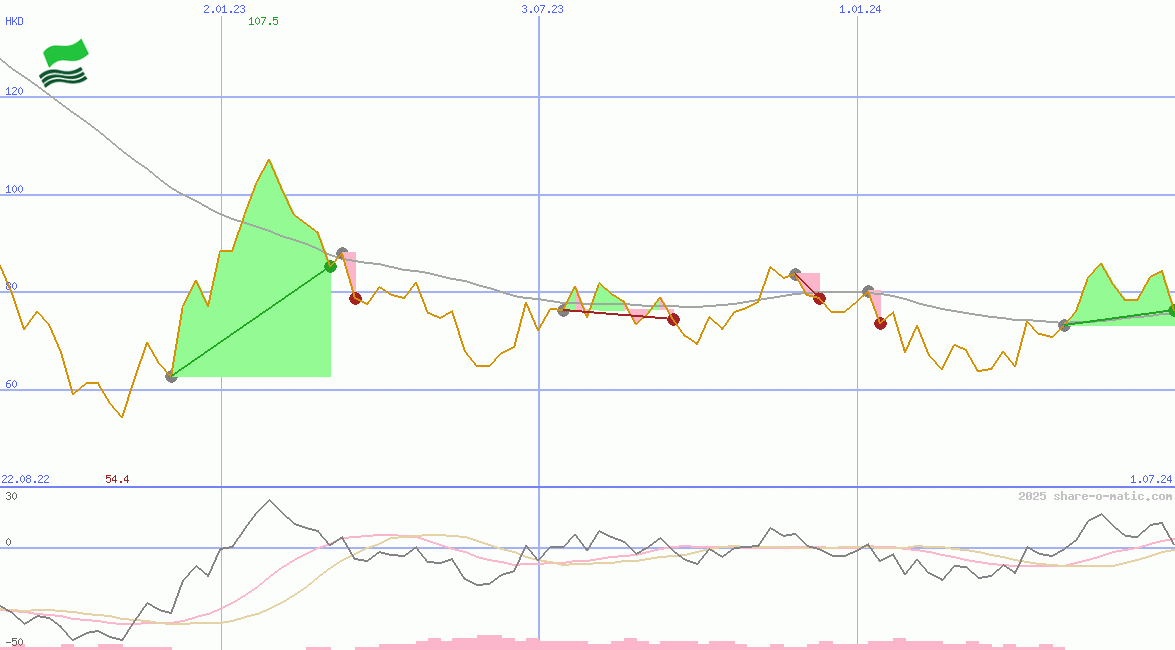Image resolution: width=1175 pixels, height=650 pixels.
Task: Click the 1.01.24 date label
Action: click(x=860, y=9)
